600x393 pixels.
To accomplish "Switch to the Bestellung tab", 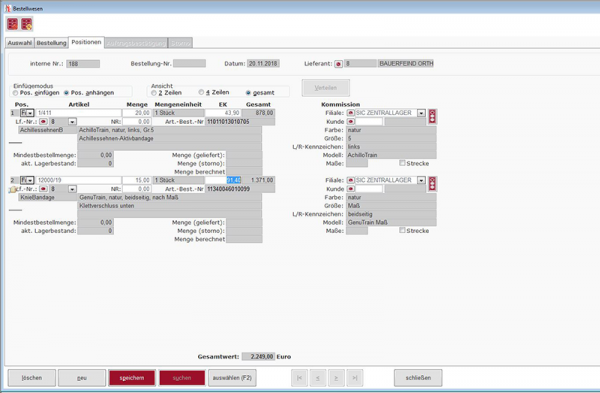I will [x=51, y=43].
